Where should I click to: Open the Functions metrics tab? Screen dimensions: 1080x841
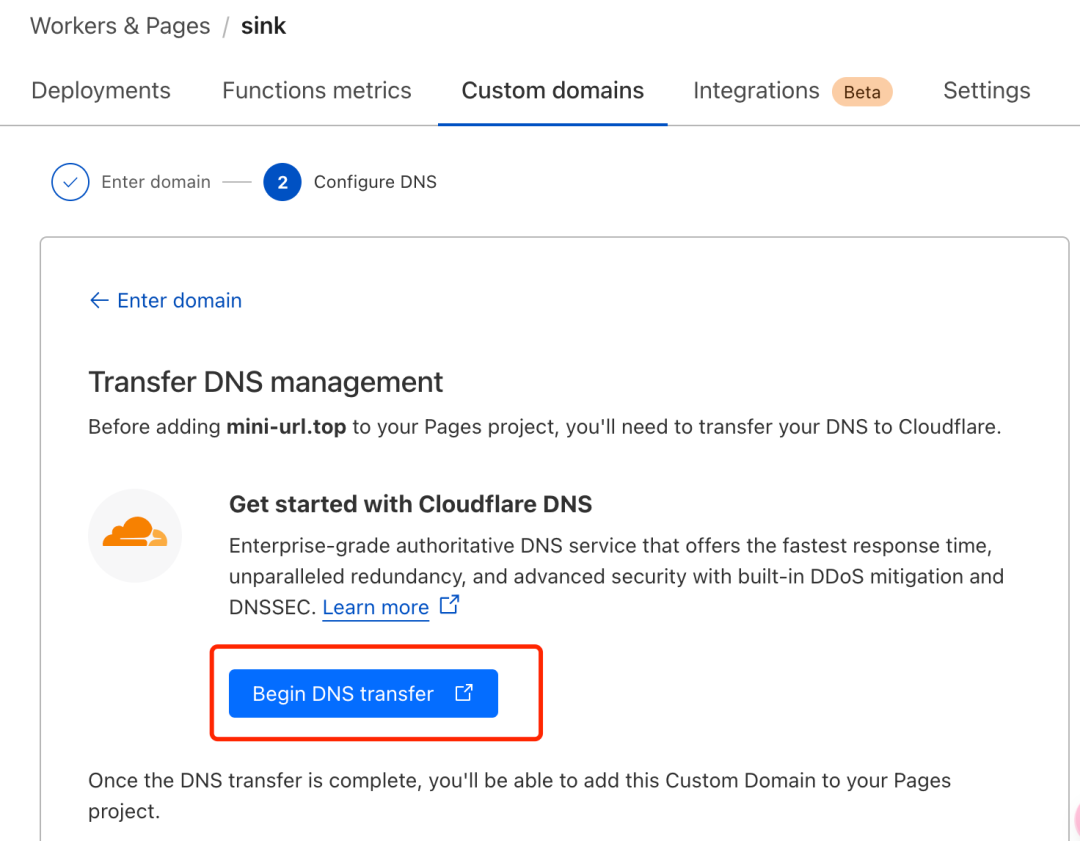[x=317, y=90]
